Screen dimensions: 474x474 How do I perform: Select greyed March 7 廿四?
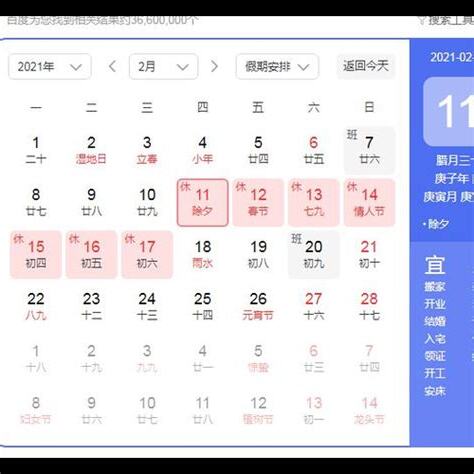[369, 358]
